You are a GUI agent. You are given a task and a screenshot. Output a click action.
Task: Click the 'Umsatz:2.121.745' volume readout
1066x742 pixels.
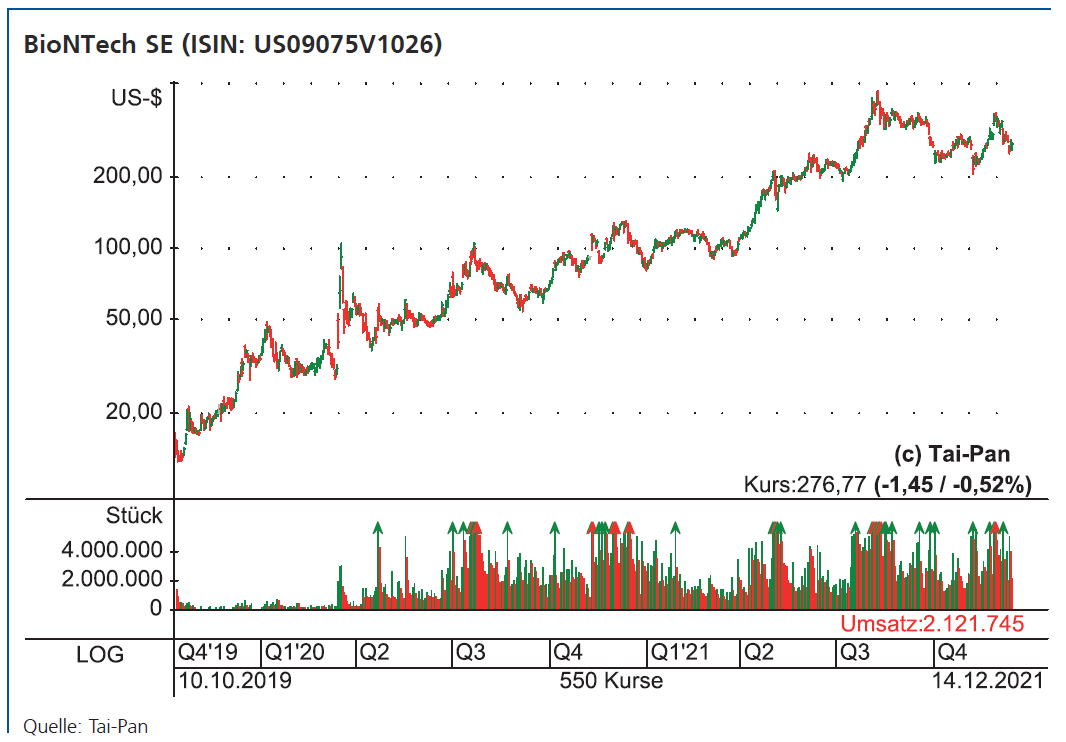click(x=932, y=624)
